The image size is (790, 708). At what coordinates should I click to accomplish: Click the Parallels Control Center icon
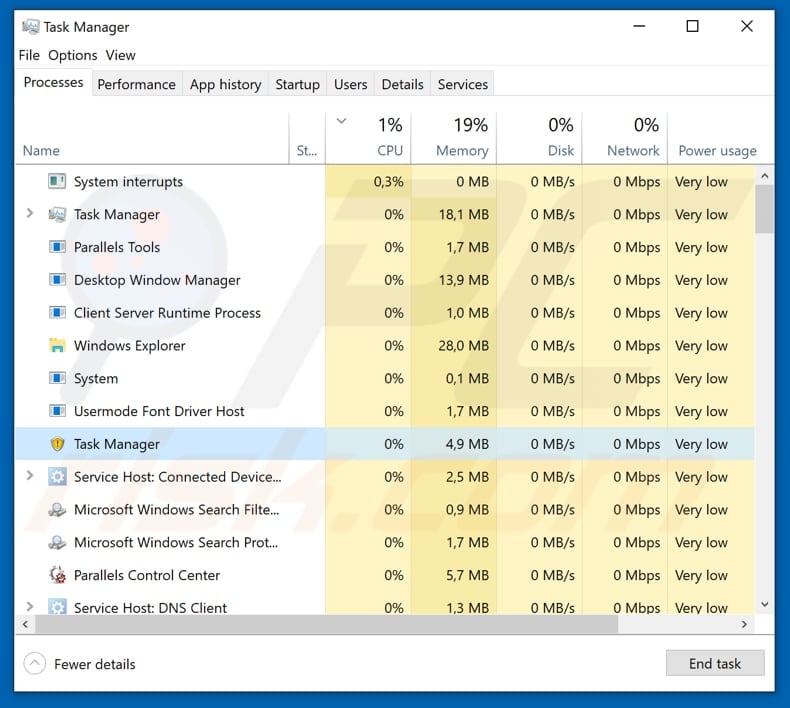coord(57,575)
